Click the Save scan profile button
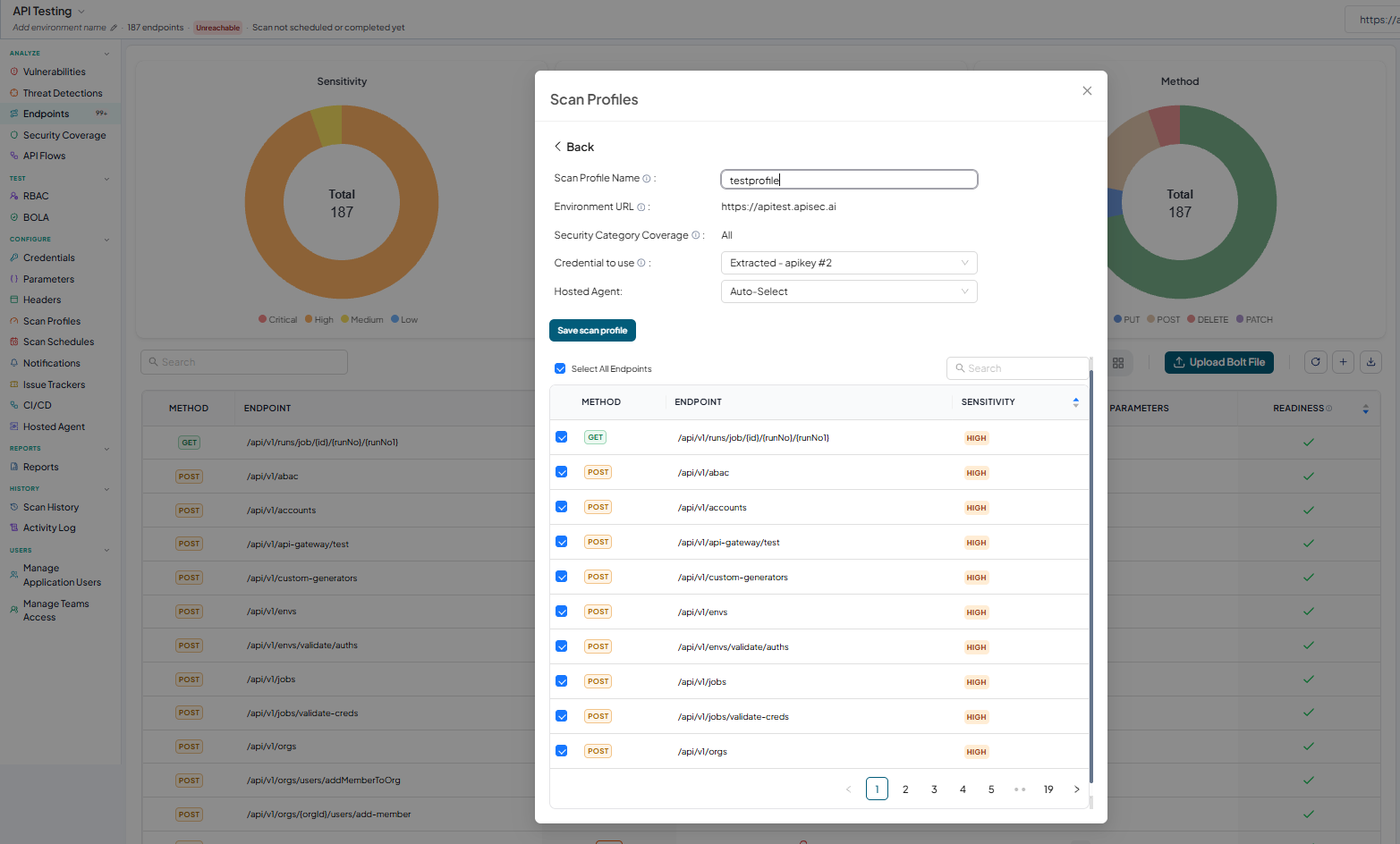1400x844 pixels. point(592,331)
